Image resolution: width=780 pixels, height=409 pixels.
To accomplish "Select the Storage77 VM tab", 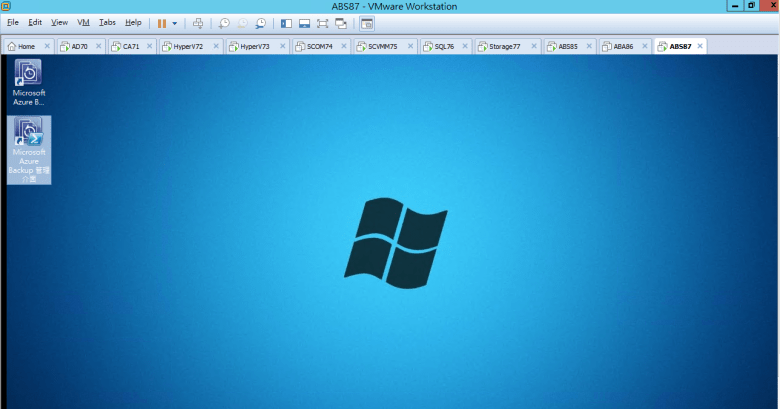I will click(502, 46).
